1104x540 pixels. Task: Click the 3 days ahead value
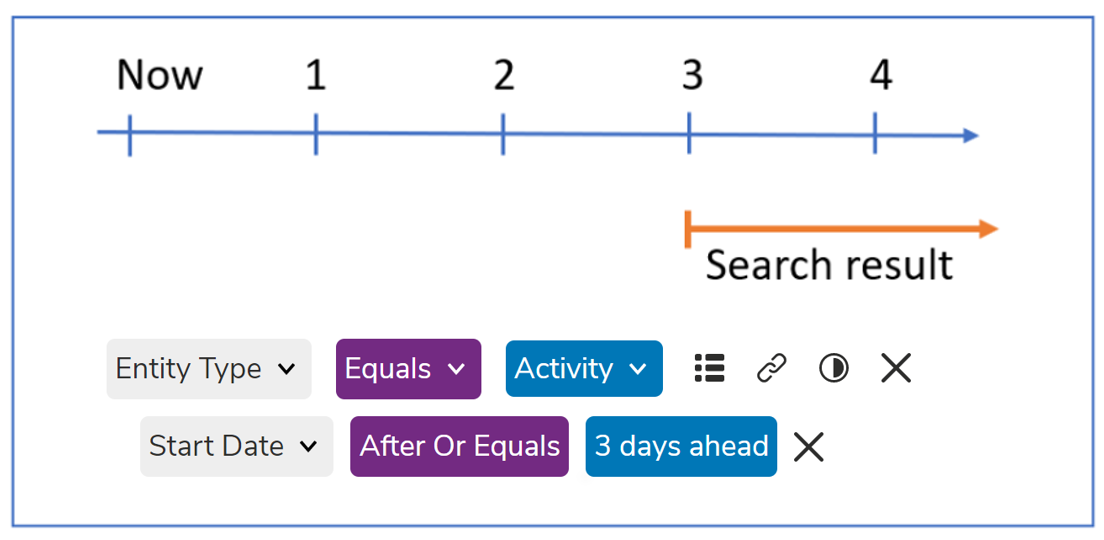click(681, 446)
